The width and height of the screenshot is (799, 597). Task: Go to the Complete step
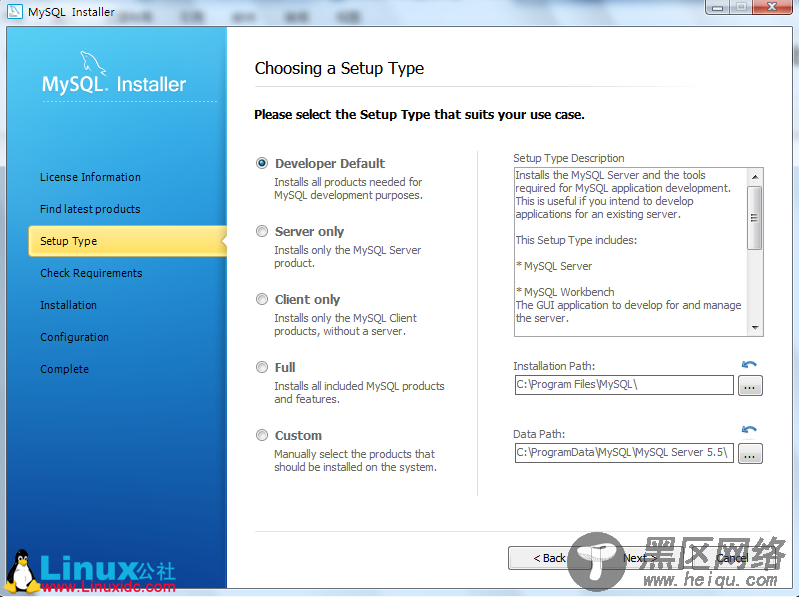(x=64, y=369)
